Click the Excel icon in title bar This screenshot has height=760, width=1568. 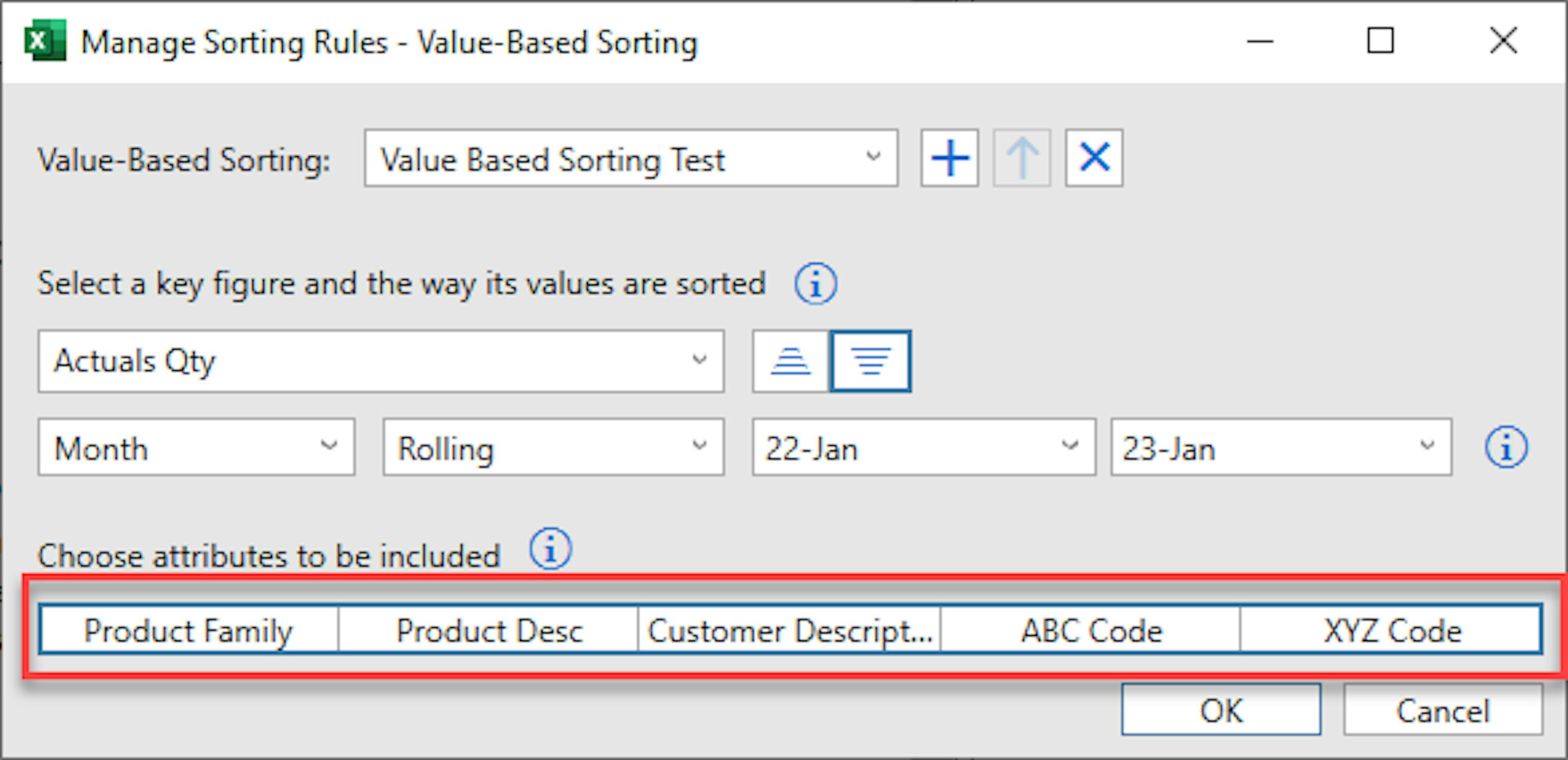(45, 41)
